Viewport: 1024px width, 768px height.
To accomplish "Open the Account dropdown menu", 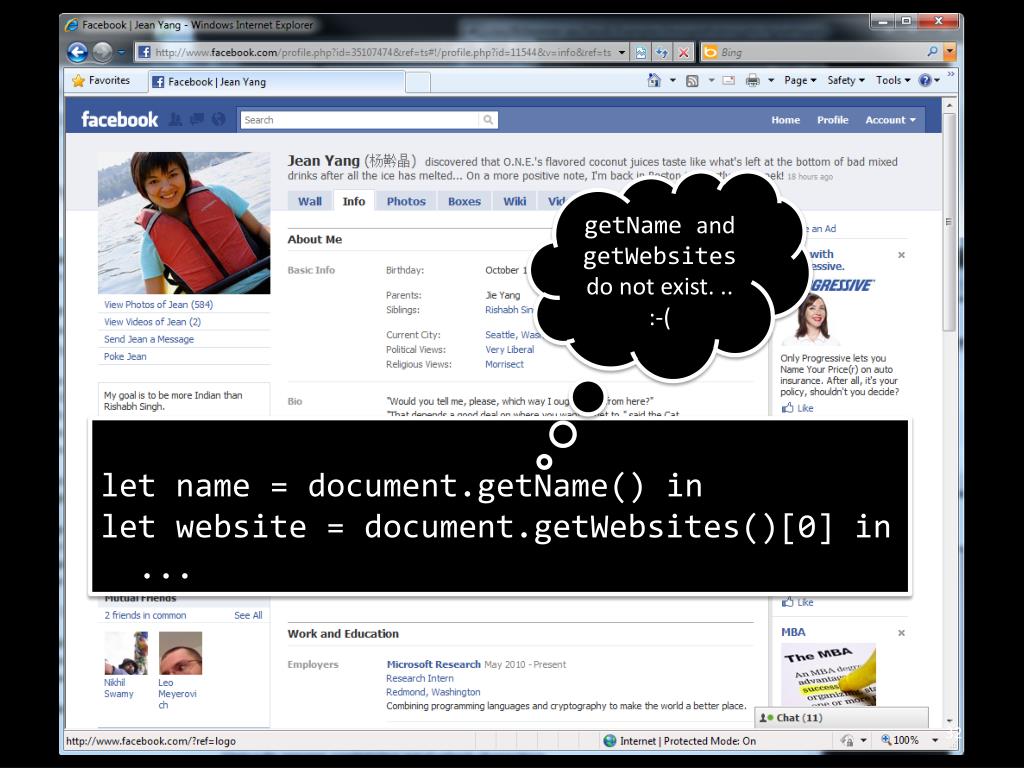I will 891,120.
